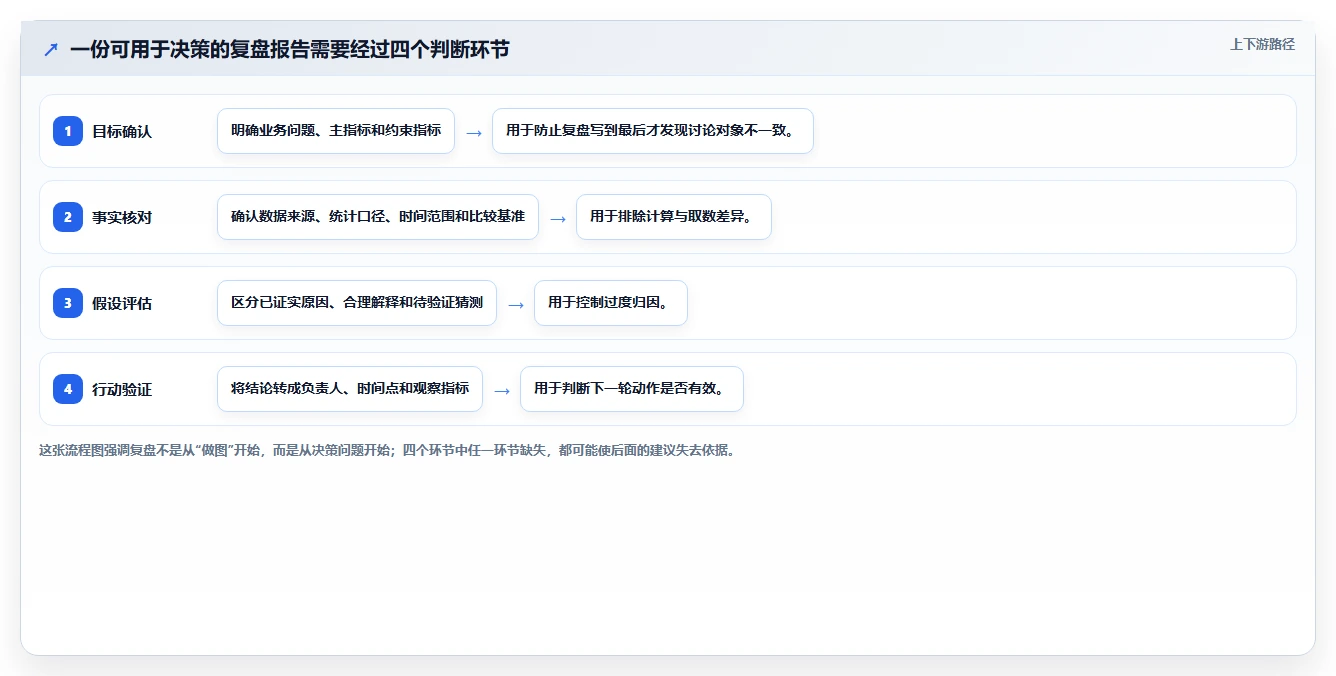Select the 事实核对 step label
Image resolution: width=1336 pixels, height=676 pixels.
tap(122, 217)
